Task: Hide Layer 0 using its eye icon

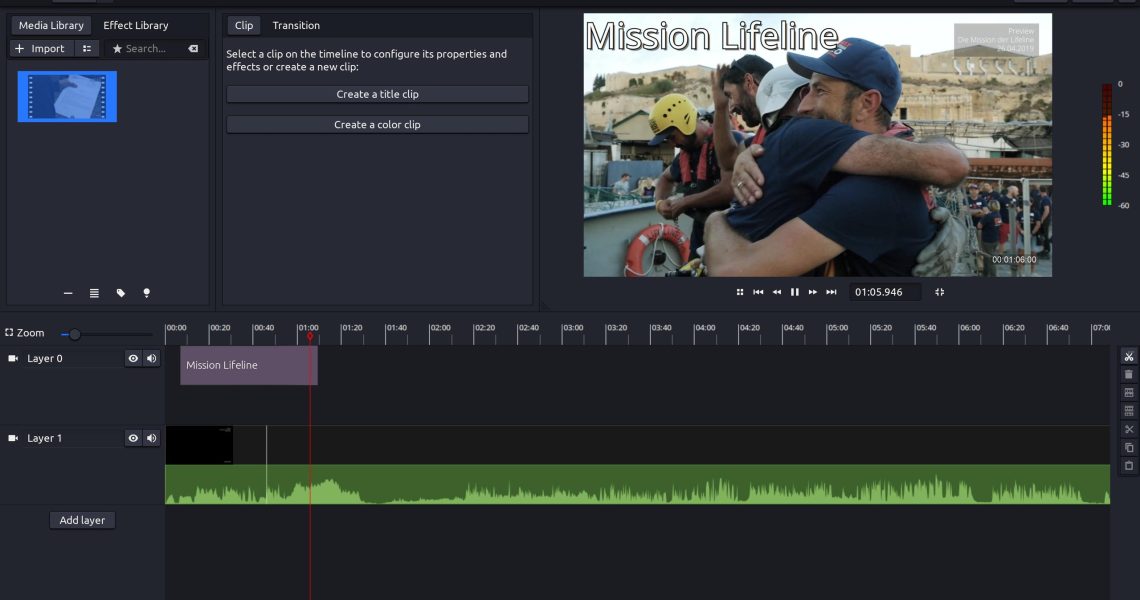Action: (x=133, y=358)
